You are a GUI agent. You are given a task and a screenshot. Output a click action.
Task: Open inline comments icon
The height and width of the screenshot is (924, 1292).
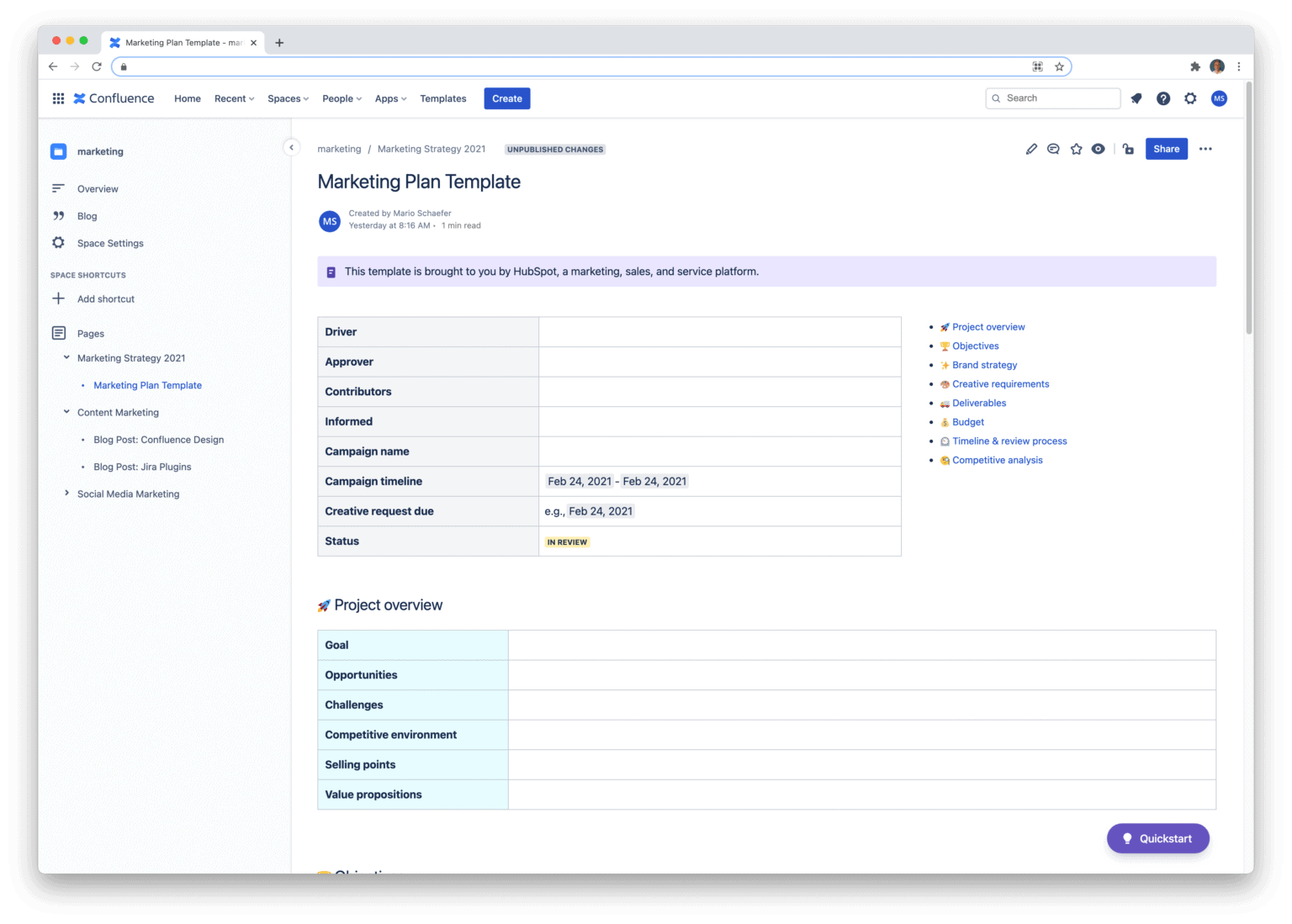1053,149
